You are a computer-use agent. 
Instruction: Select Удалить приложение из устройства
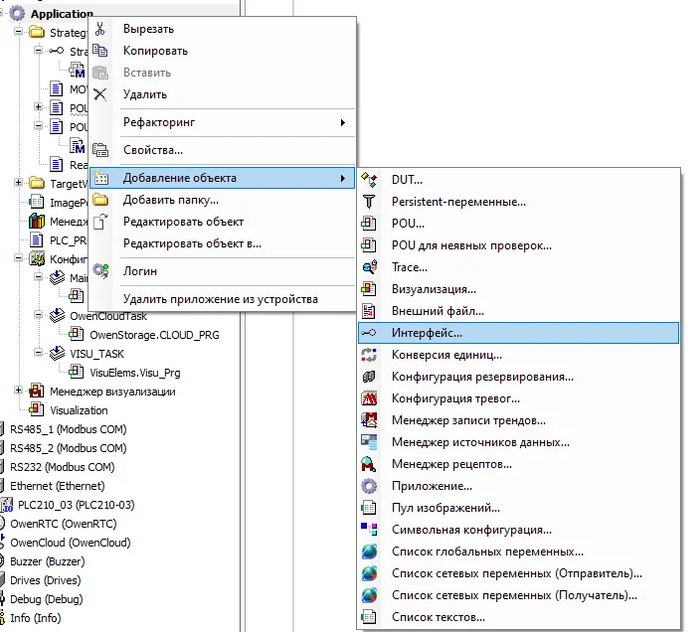pos(221,299)
